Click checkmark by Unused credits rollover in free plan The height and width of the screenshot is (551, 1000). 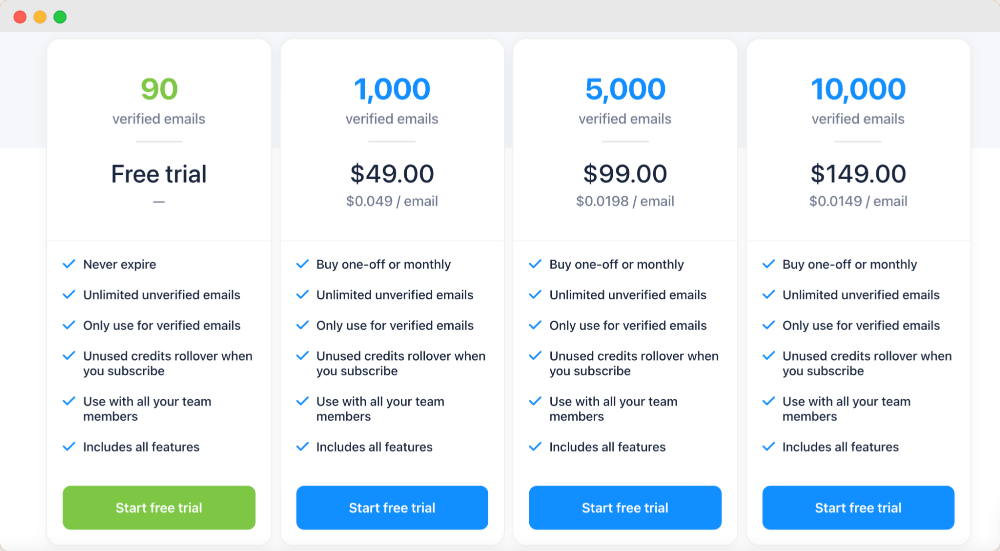pyautogui.click(x=69, y=355)
